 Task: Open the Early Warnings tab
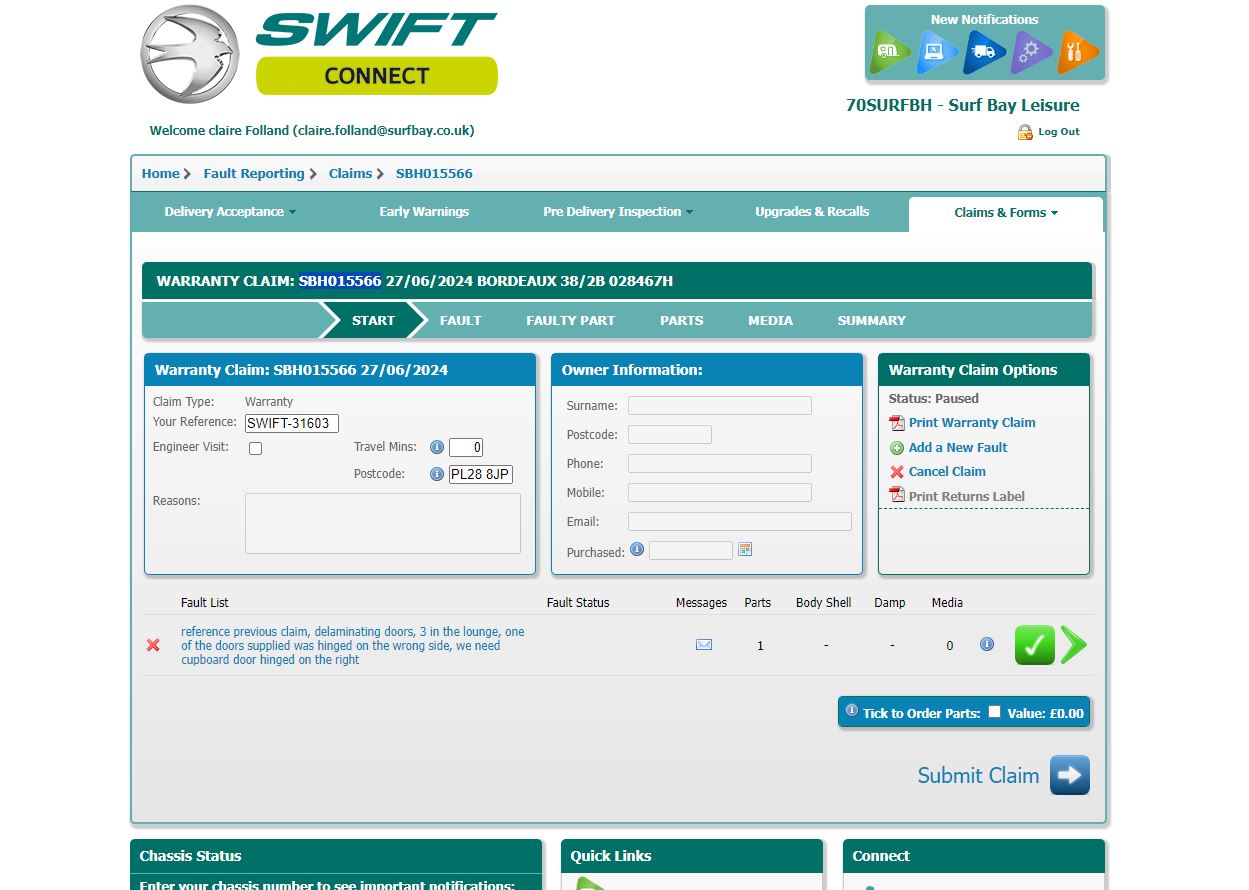click(424, 212)
